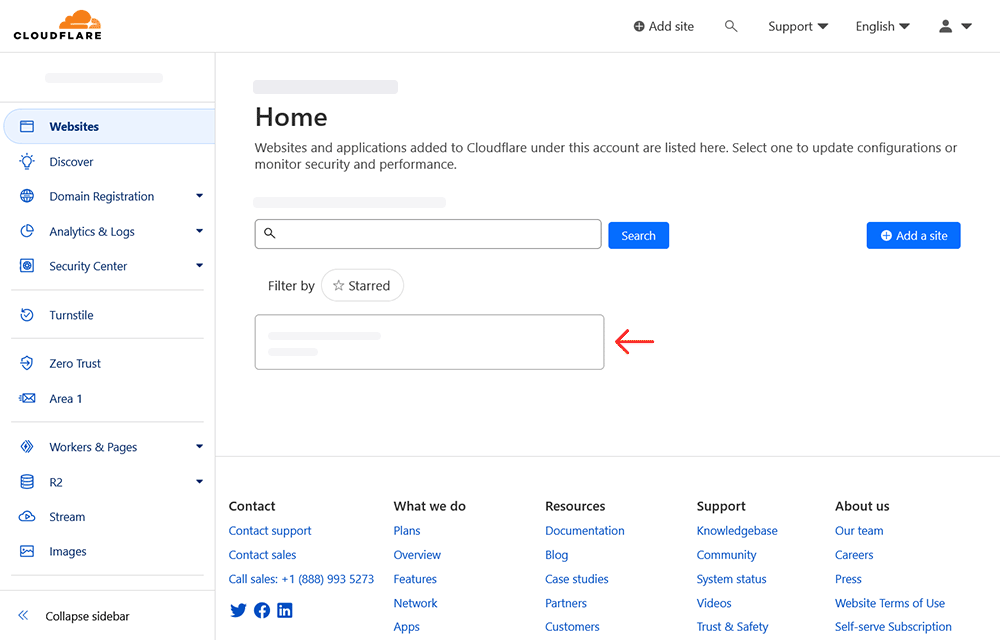Screen dimensions: 1000x640
Task: Open the Press link
Action: [x=848, y=579]
